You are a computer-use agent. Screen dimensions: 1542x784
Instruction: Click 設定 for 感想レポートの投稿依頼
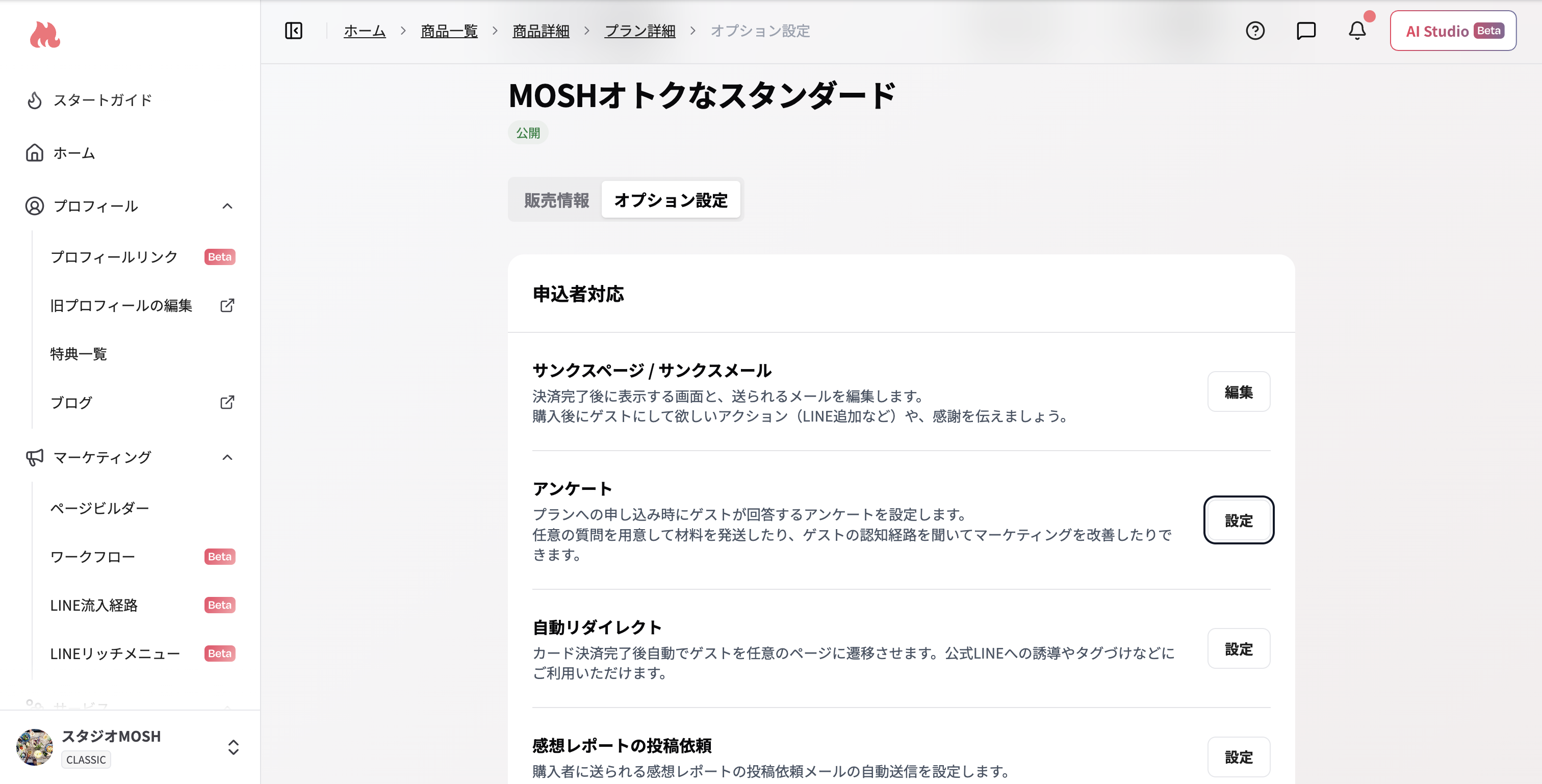click(x=1239, y=756)
